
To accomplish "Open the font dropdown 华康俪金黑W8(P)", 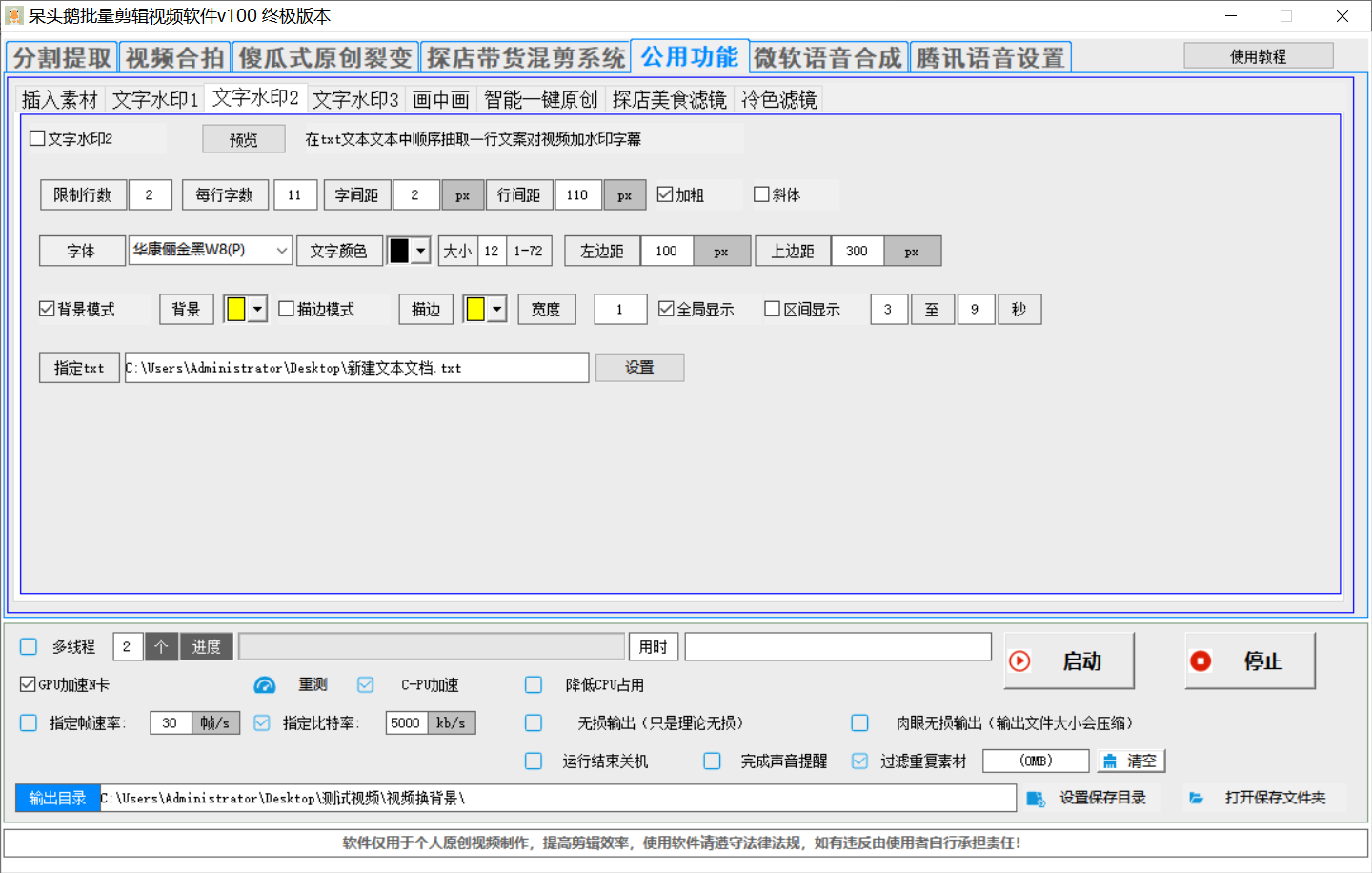I will pyautogui.click(x=211, y=251).
